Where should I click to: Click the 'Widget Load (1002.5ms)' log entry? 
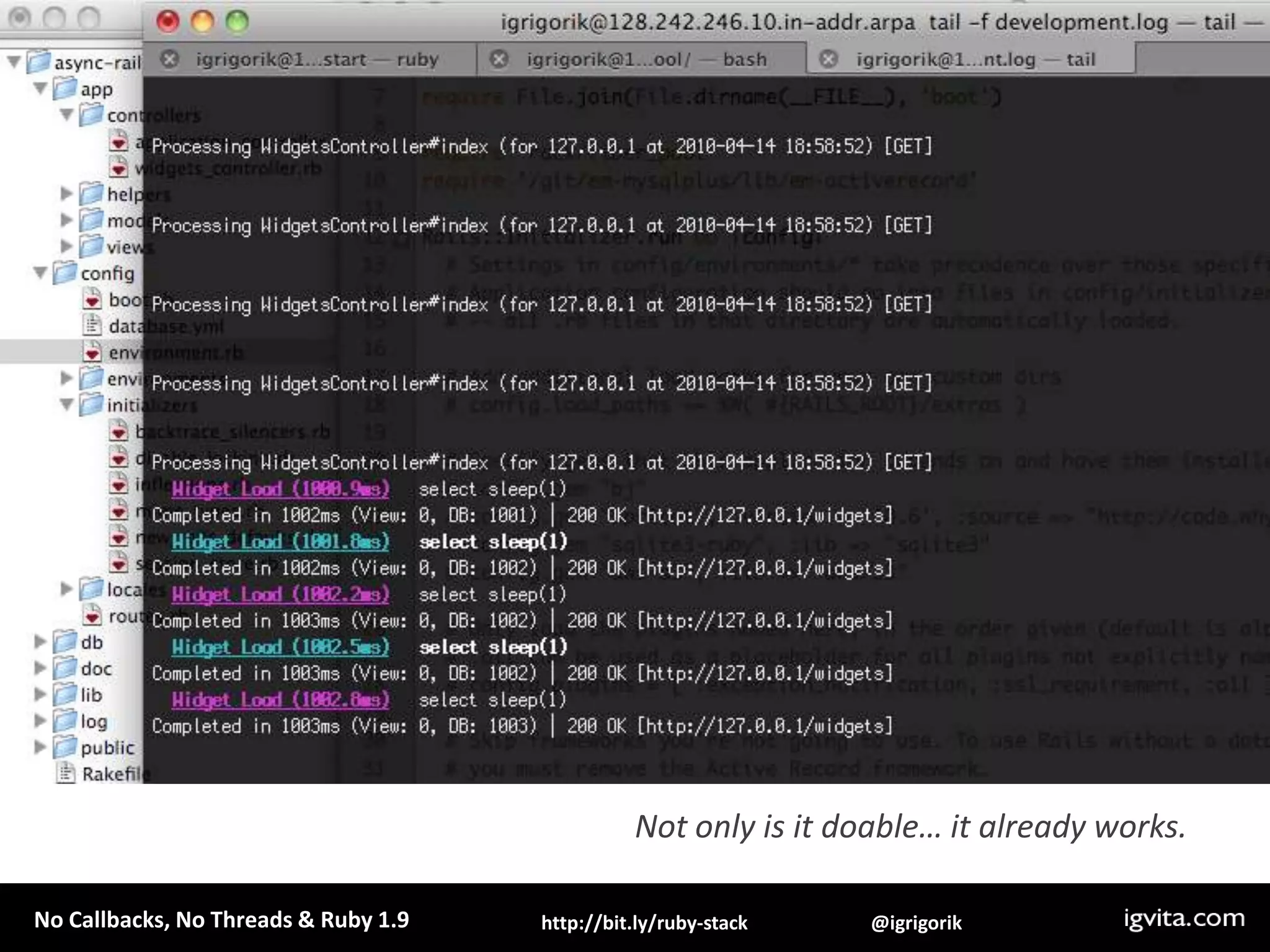coord(280,647)
